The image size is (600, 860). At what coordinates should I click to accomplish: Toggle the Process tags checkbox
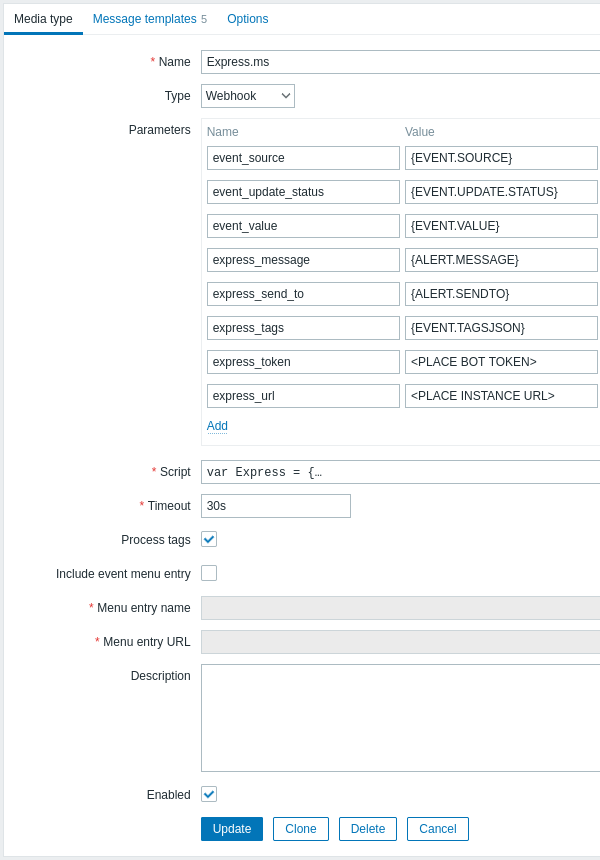pyautogui.click(x=209, y=539)
